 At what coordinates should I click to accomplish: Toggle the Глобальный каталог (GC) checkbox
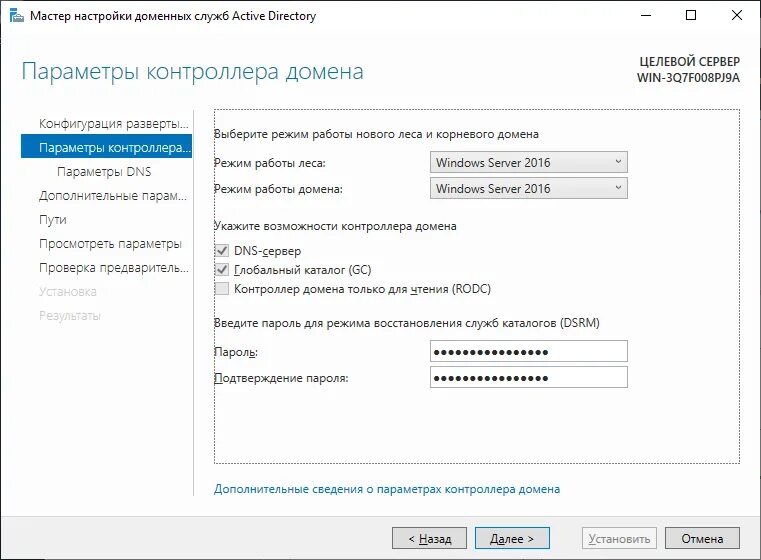[x=222, y=270]
